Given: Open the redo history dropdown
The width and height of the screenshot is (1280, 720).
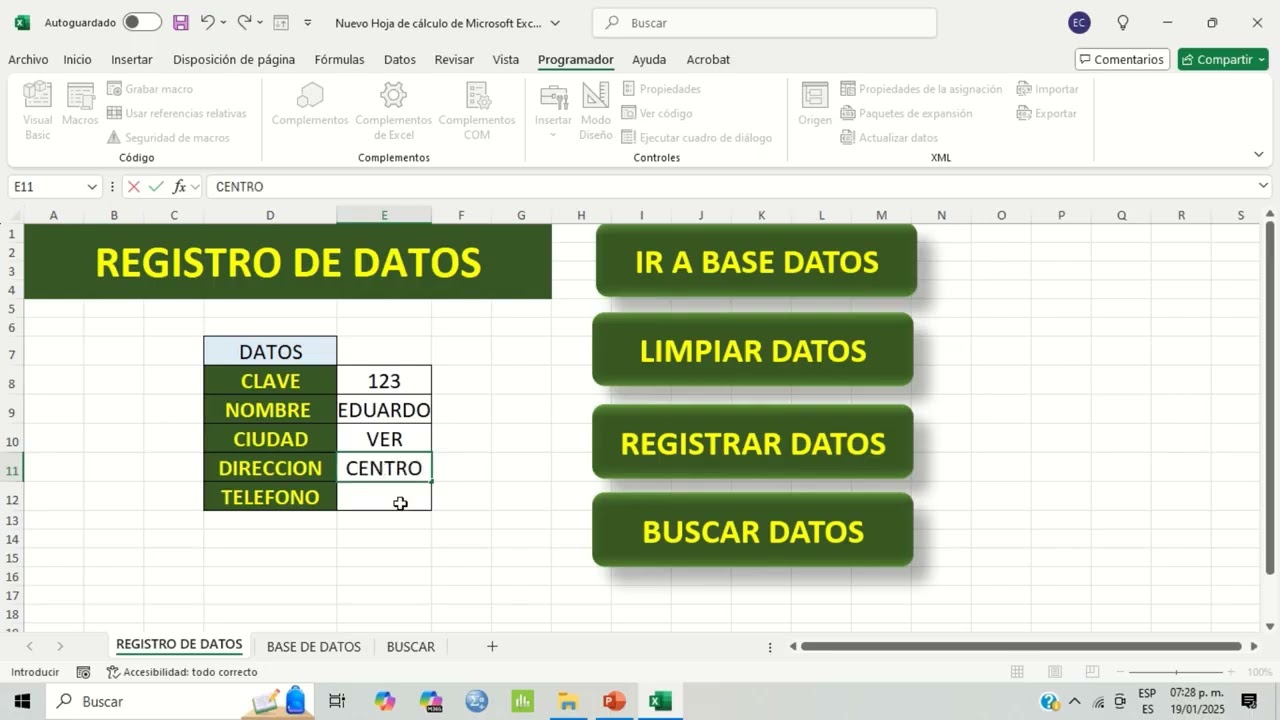Looking at the screenshot, I should pyautogui.click(x=260, y=22).
